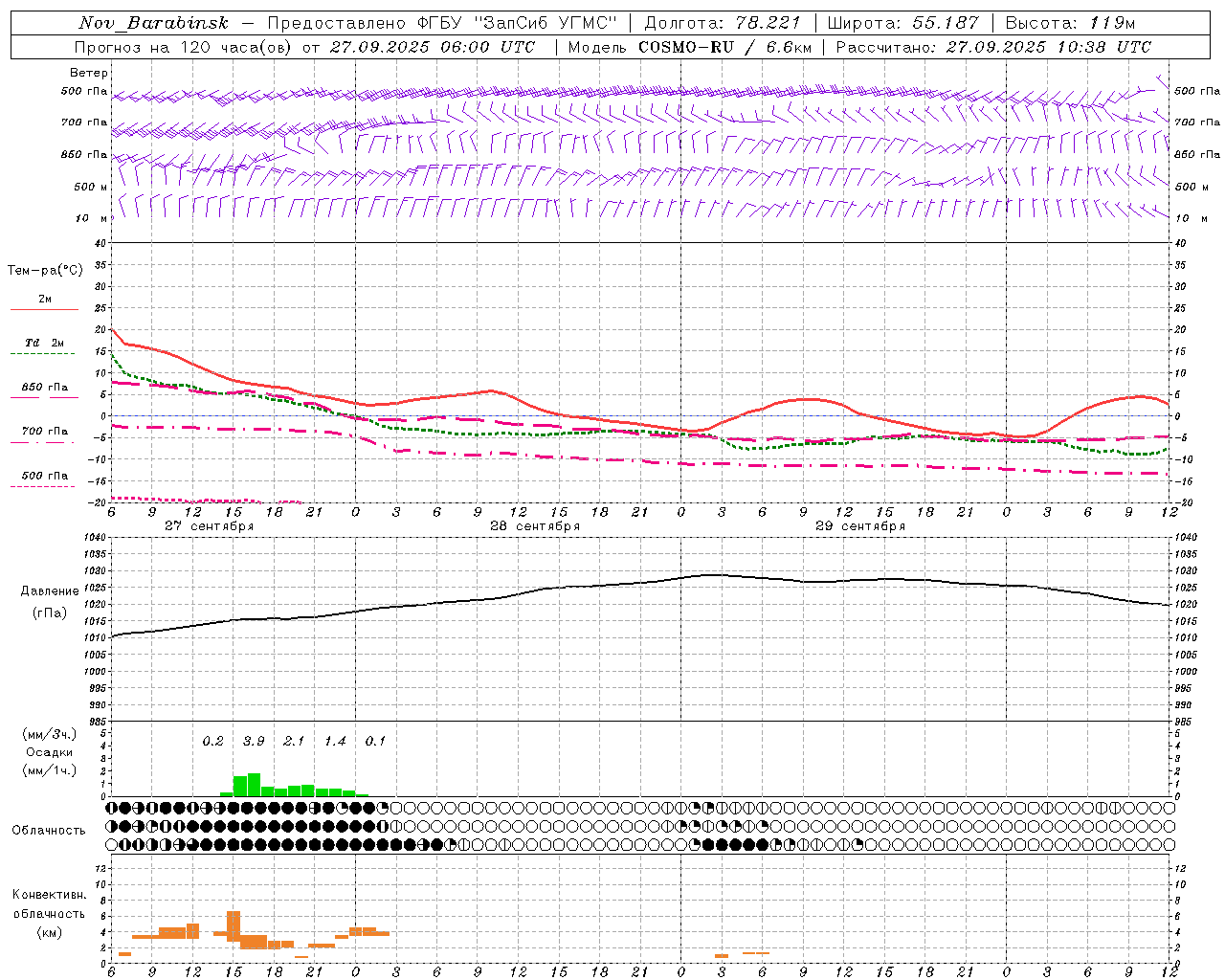Select the (мм/3ч.) precipitation unit label
This screenshot has width=1225, height=980.
point(50,734)
